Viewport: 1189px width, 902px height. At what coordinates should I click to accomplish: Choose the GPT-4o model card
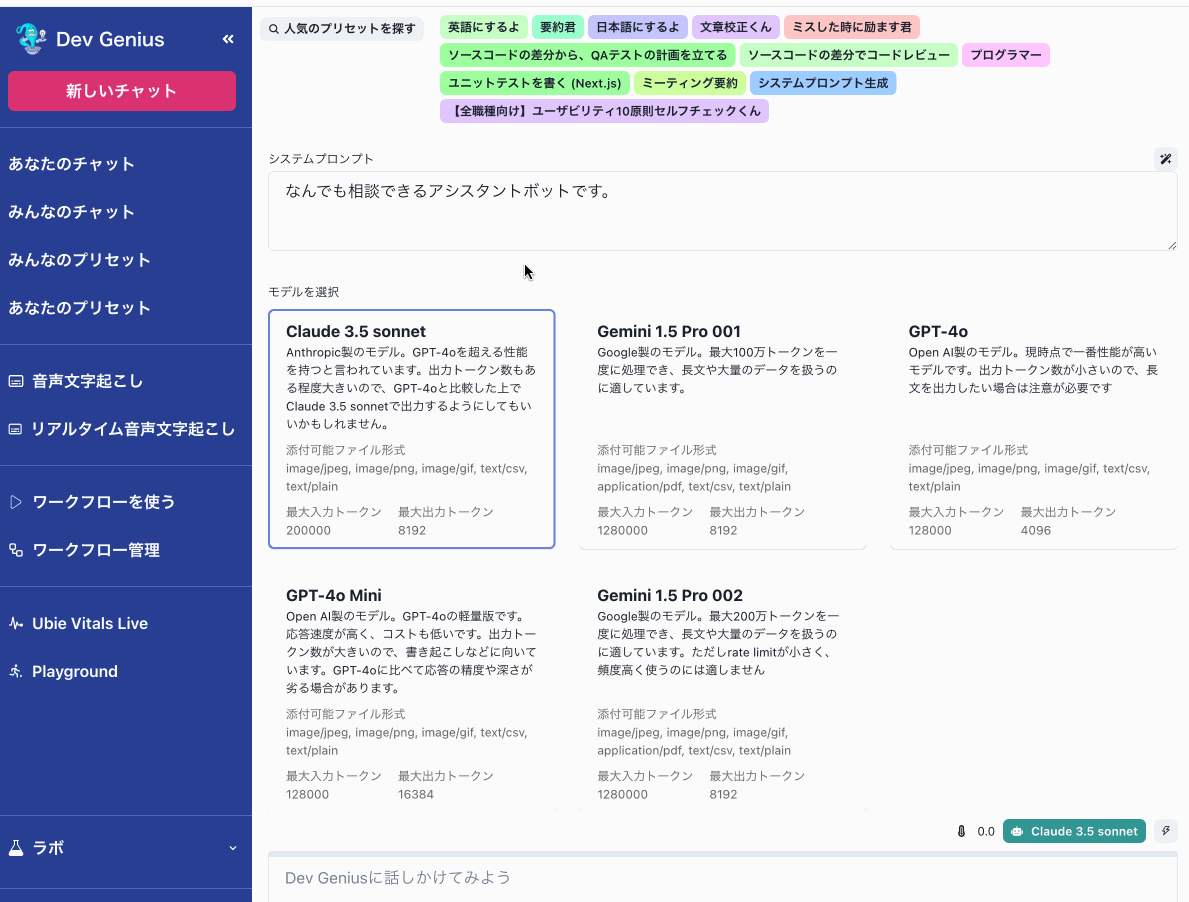tap(1034, 429)
